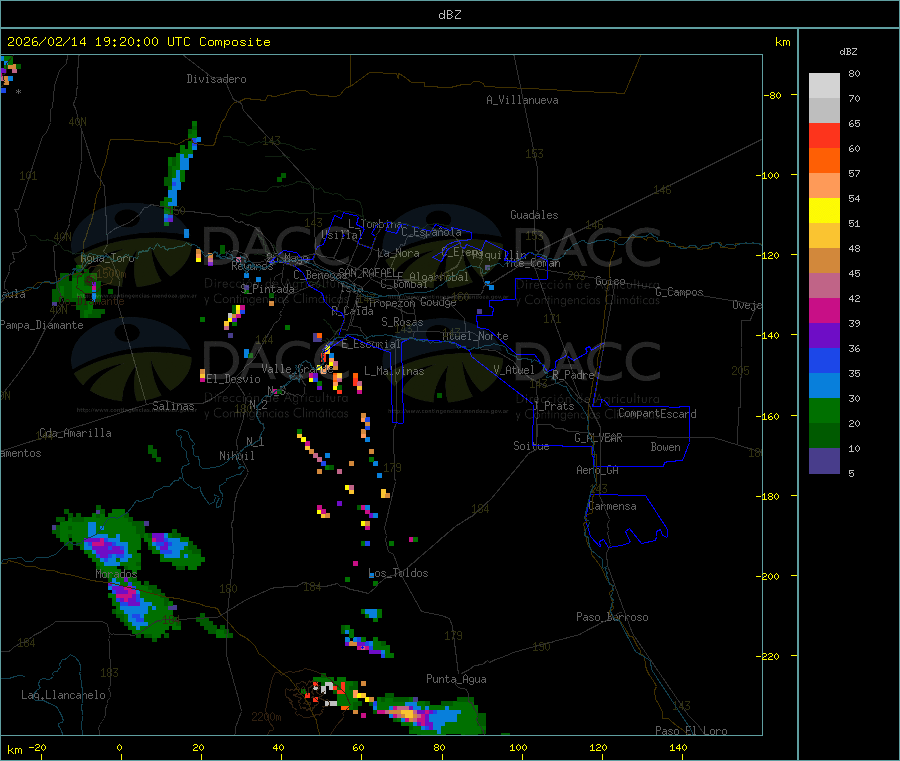The image size is (900, 761).
Task: Click the Punta_Agua location label
Action: pyautogui.click(x=456, y=679)
